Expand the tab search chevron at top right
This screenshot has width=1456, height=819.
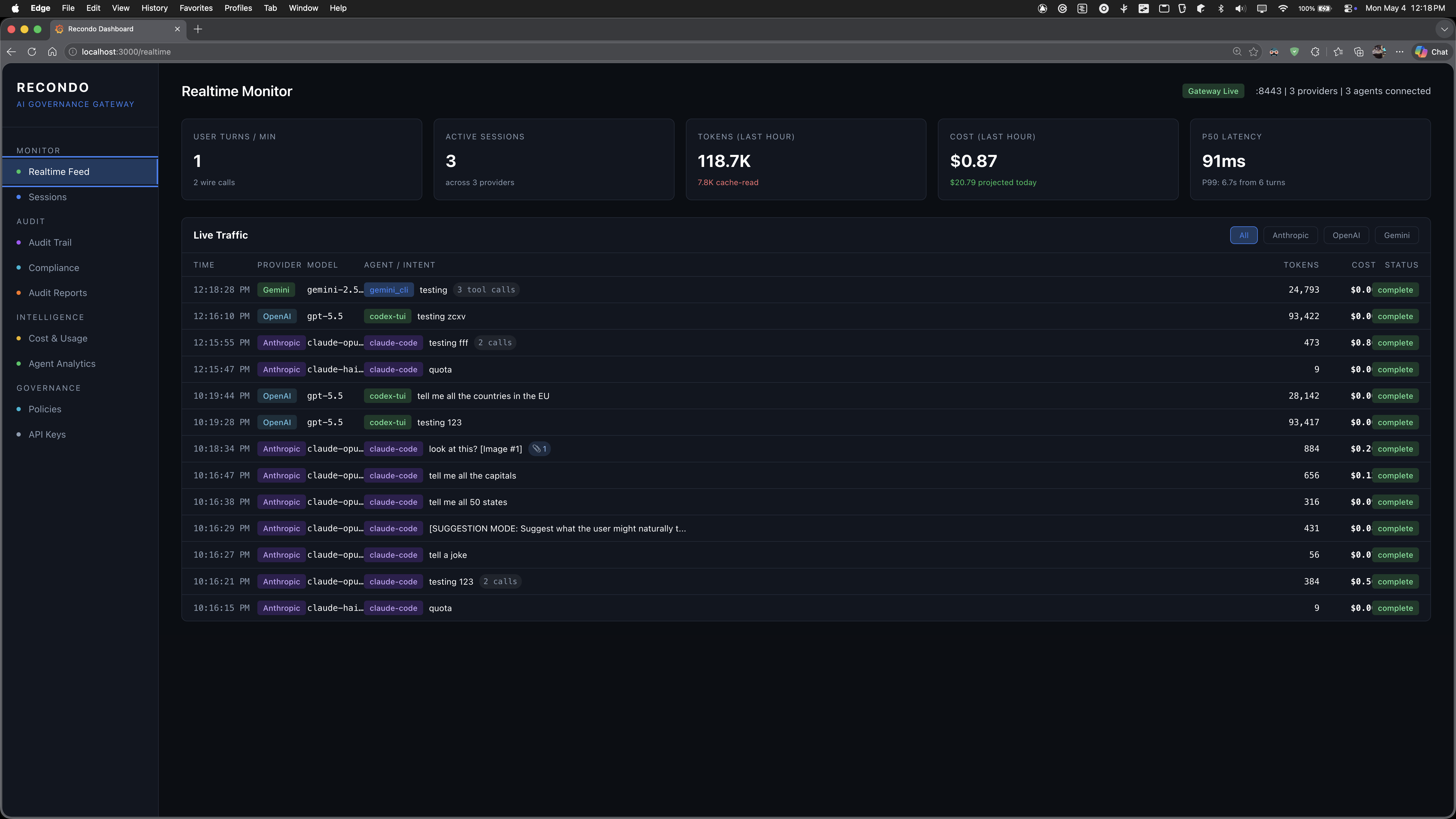click(1444, 29)
